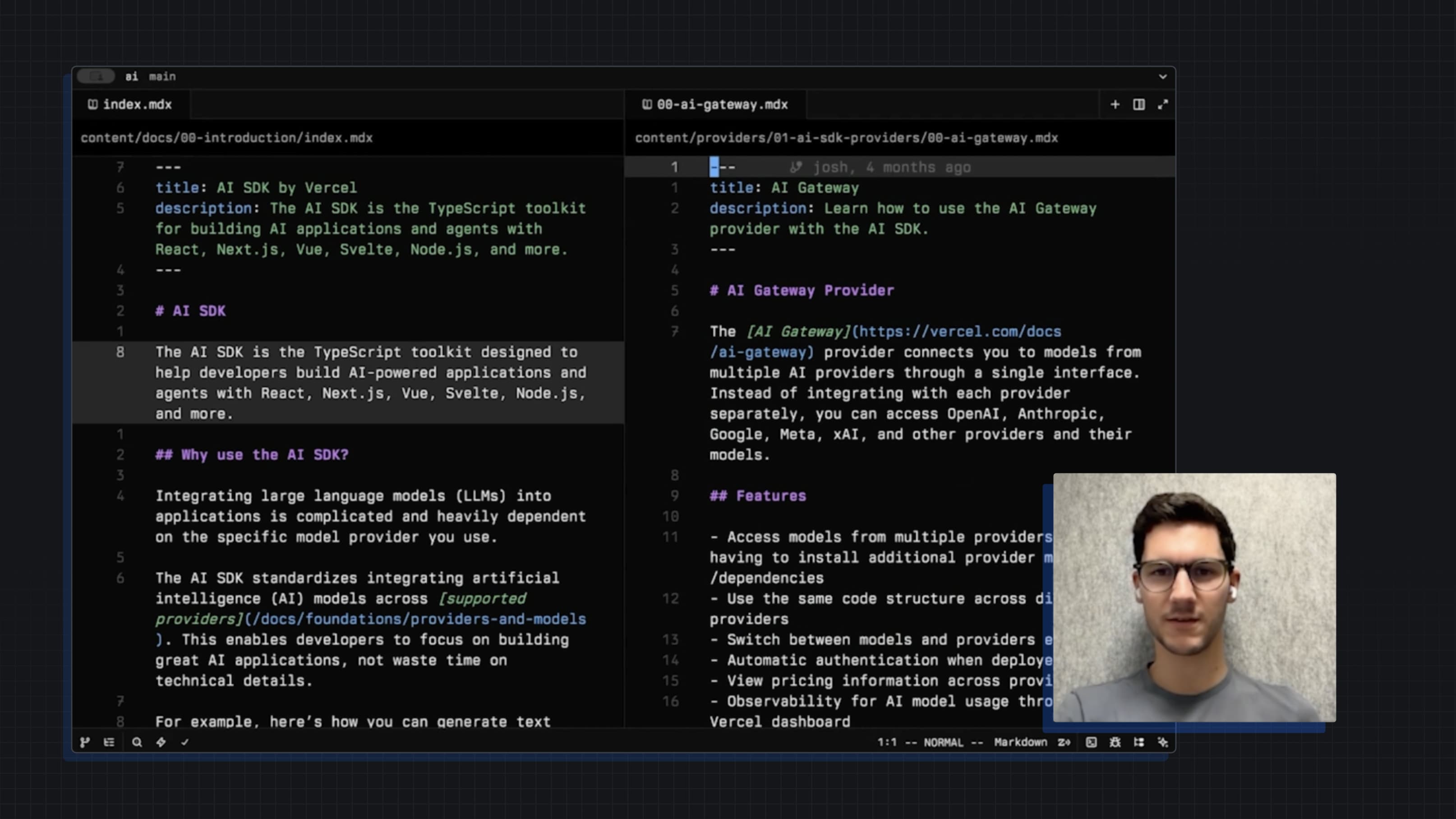
Task: Click the lightning bolt diagnostics icon
Action: pyautogui.click(x=161, y=742)
